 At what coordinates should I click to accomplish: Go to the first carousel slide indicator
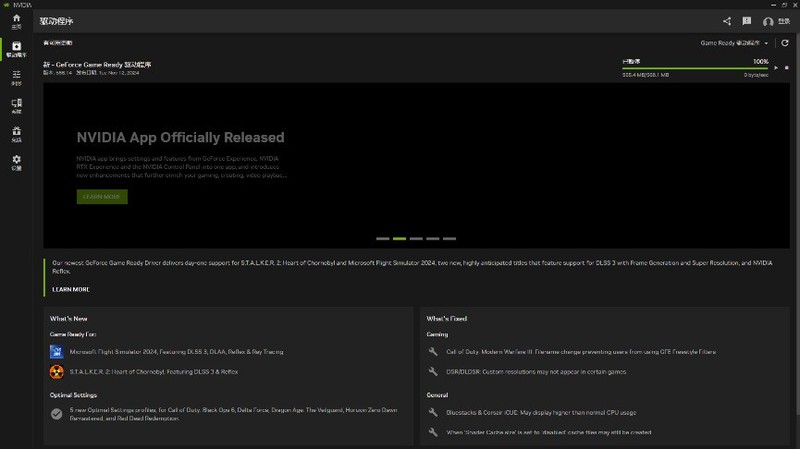click(383, 238)
